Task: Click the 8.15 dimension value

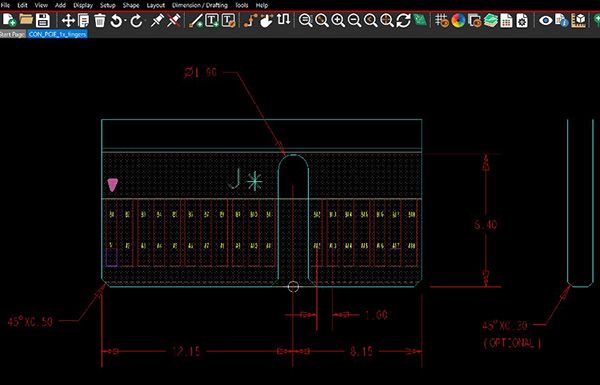Action: click(x=362, y=351)
